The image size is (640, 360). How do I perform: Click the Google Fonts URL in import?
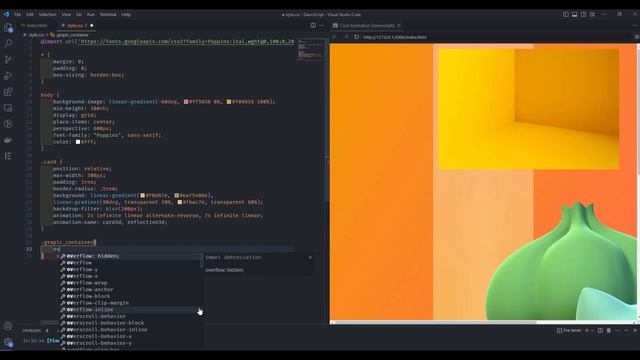click(x=187, y=41)
